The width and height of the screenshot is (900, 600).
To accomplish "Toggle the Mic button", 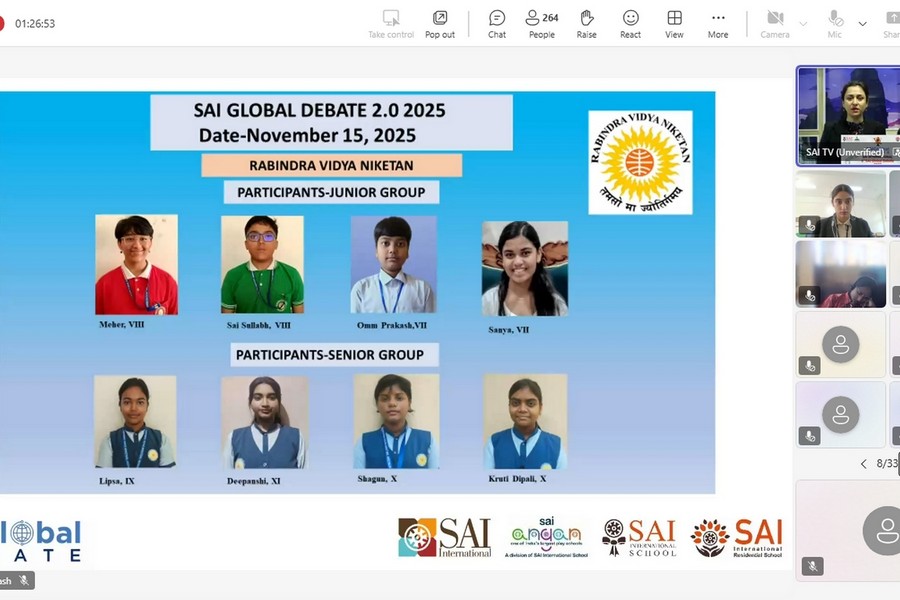I will pyautogui.click(x=835, y=23).
